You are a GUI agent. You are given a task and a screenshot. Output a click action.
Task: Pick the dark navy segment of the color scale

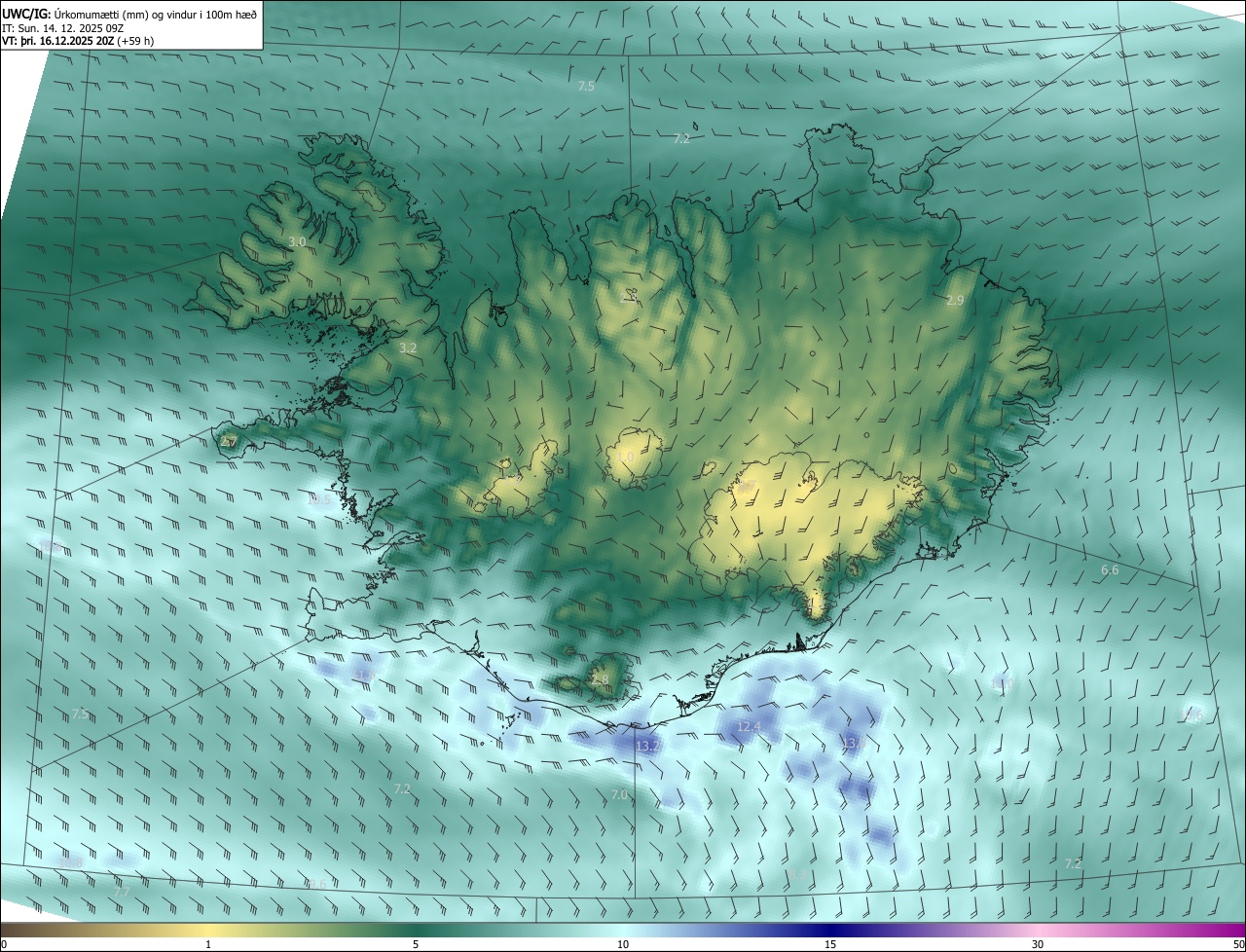[830, 930]
